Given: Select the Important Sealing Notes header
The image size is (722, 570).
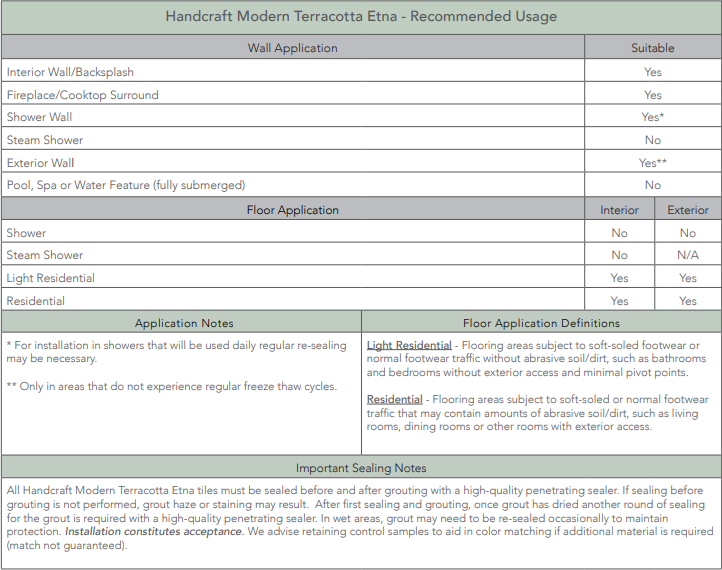Looking at the screenshot, I should tap(361, 468).
